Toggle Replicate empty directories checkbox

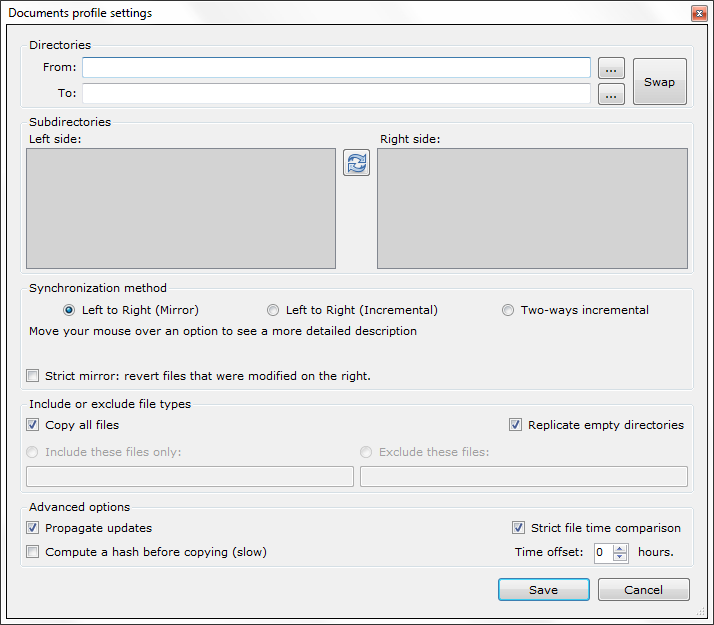(x=516, y=425)
